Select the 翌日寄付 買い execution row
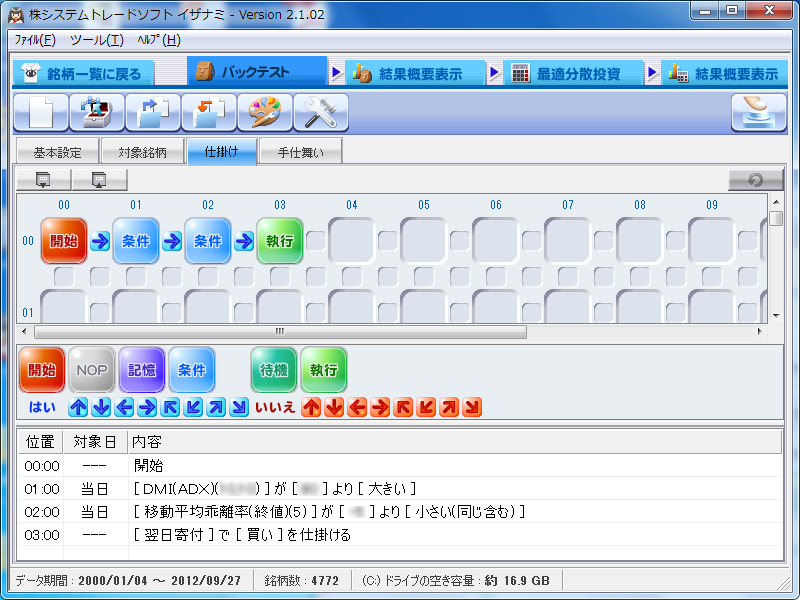Viewport: 800px width, 600px height. (x=400, y=535)
